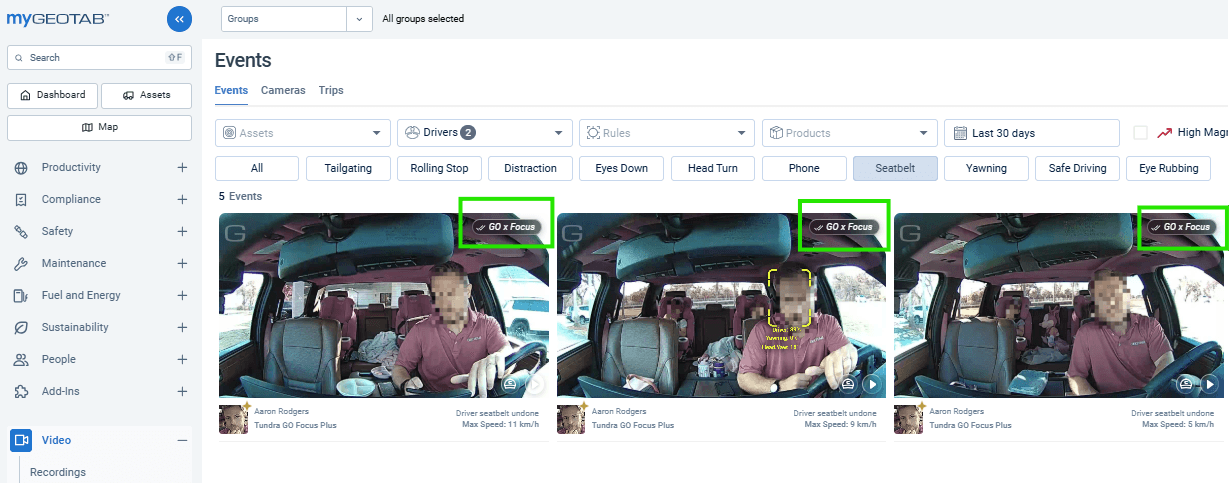Open the 11 km/h event thumbnail
This screenshot has height=483, width=1230.
pos(384,306)
